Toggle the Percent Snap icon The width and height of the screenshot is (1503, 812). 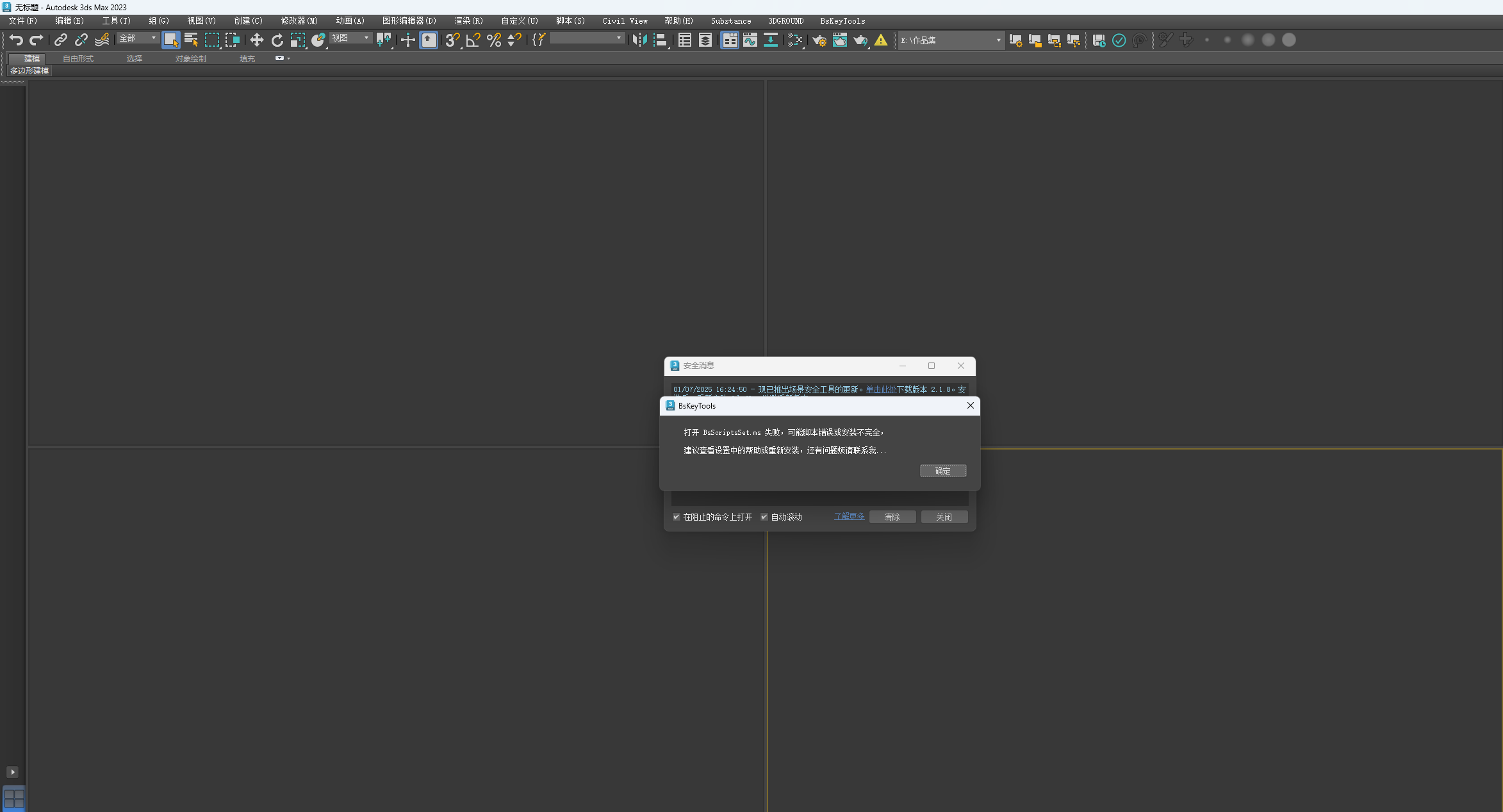tap(494, 40)
